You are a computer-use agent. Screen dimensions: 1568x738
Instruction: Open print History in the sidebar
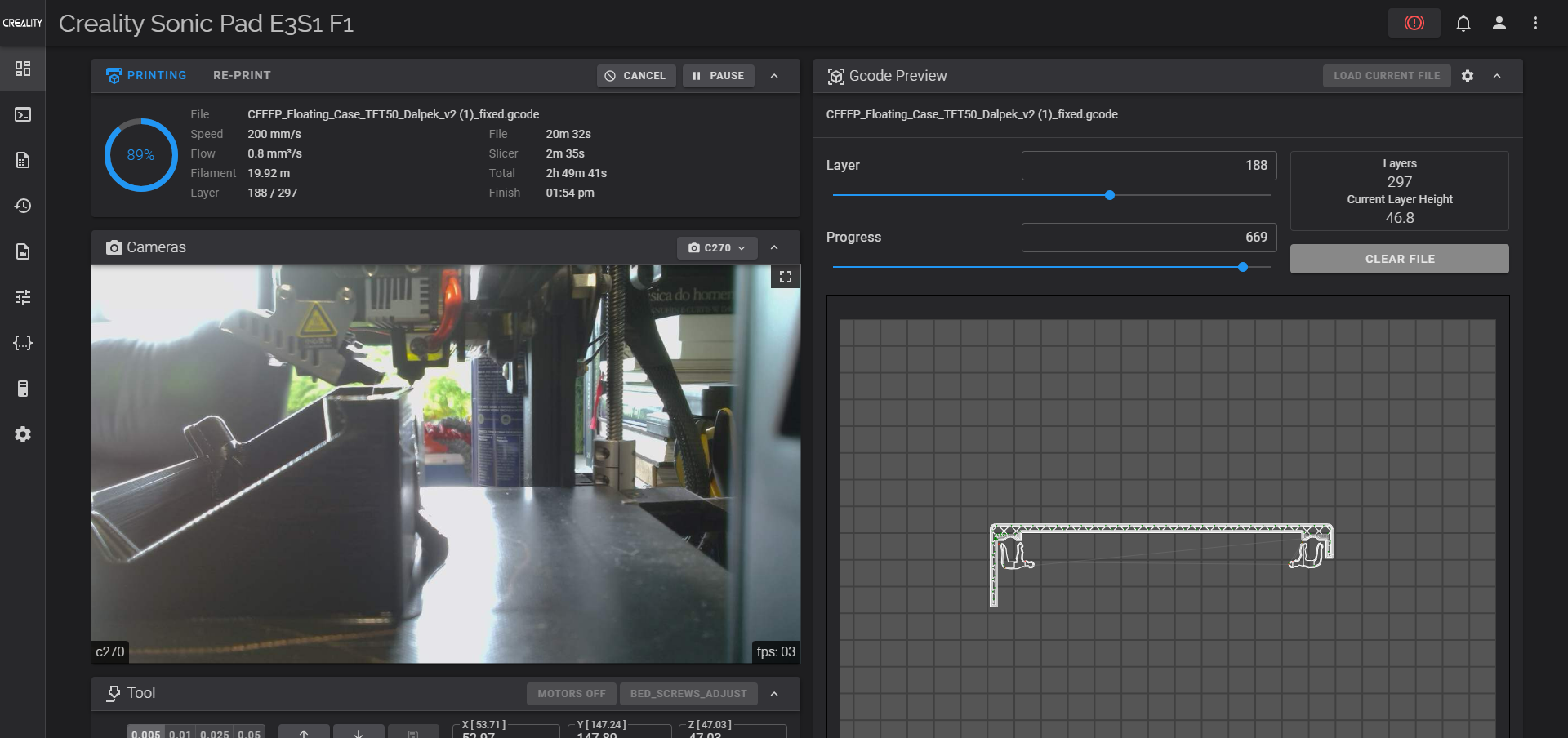23,206
